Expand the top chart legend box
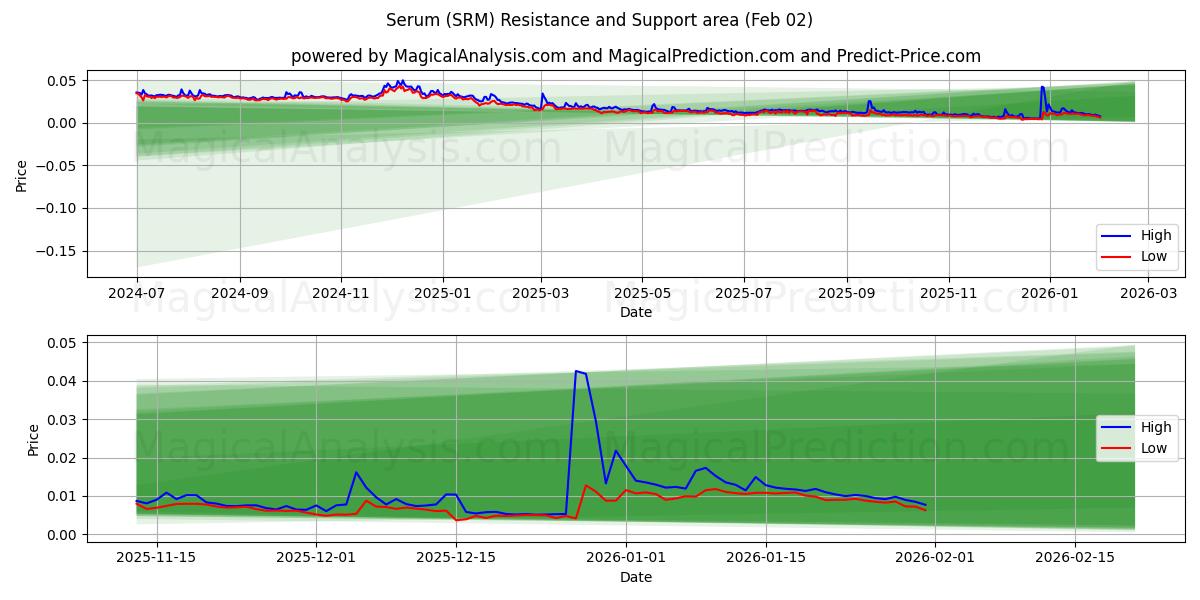Image resolution: width=1200 pixels, height=600 pixels. pyautogui.click(x=1135, y=246)
